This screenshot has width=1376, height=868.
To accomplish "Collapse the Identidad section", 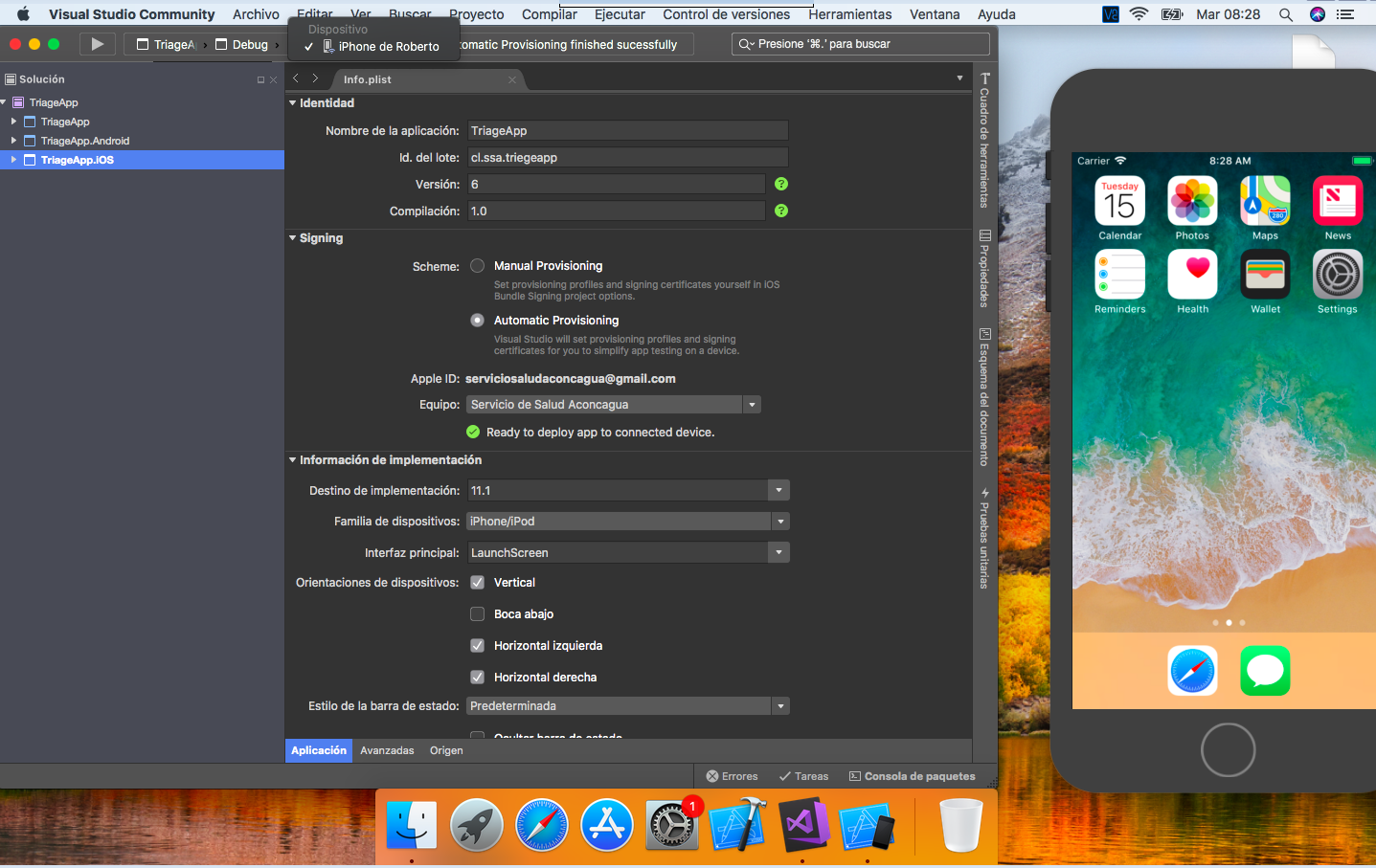I will point(293,103).
